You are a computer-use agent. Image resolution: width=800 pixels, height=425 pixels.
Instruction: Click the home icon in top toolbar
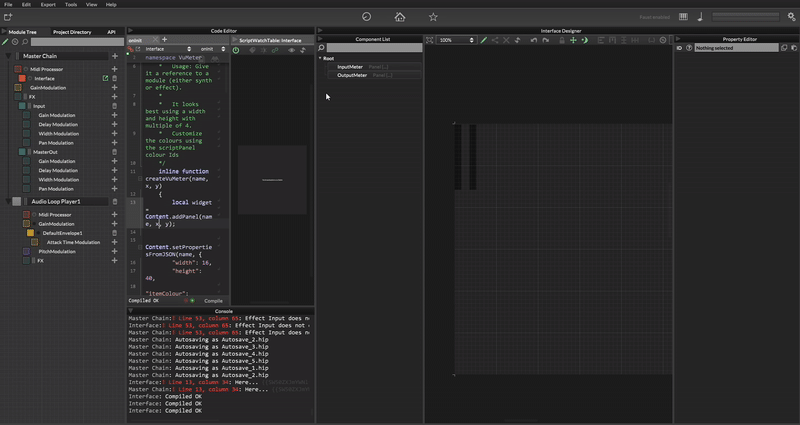coord(400,17)
